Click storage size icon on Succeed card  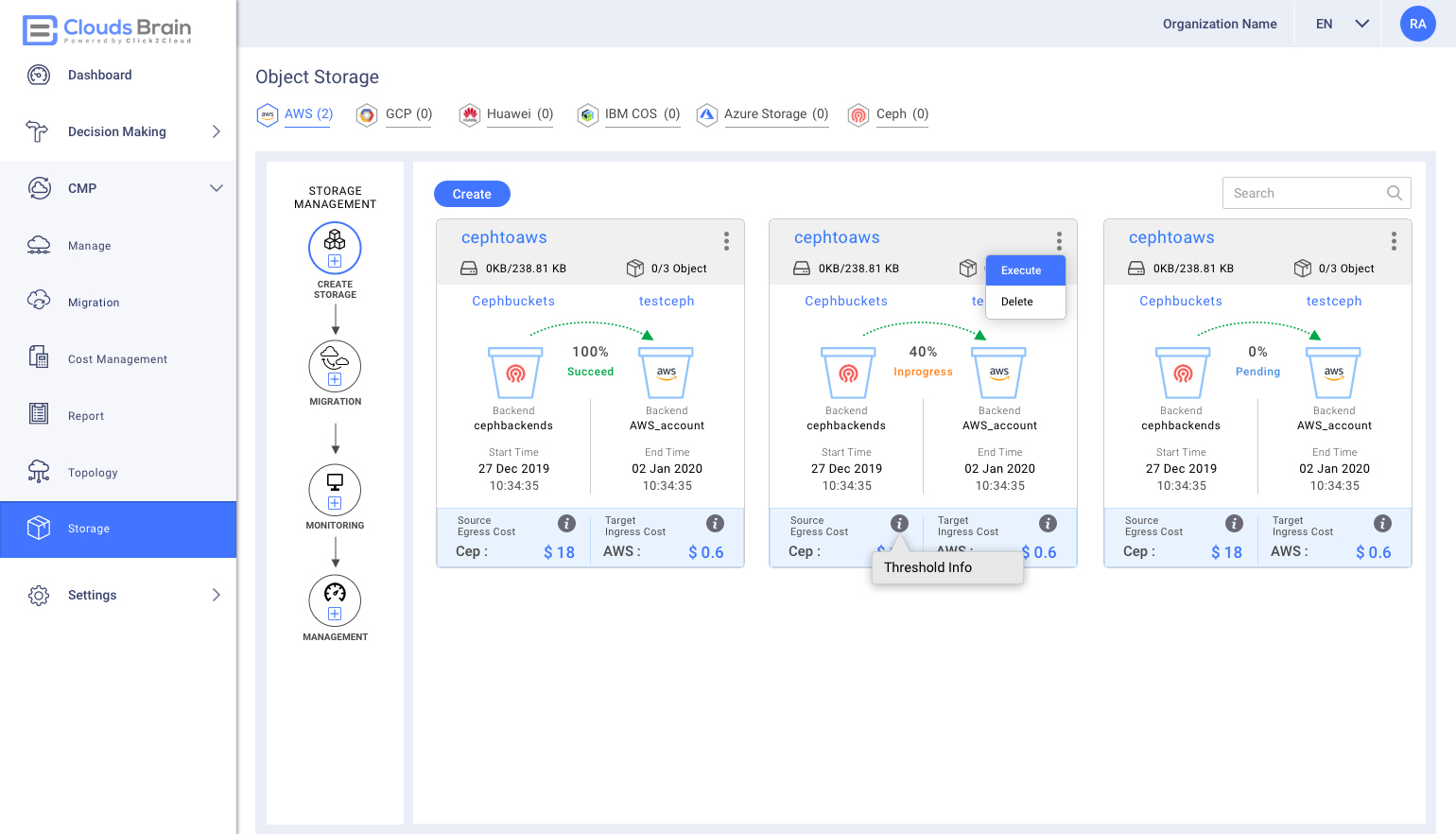[469, 269]
